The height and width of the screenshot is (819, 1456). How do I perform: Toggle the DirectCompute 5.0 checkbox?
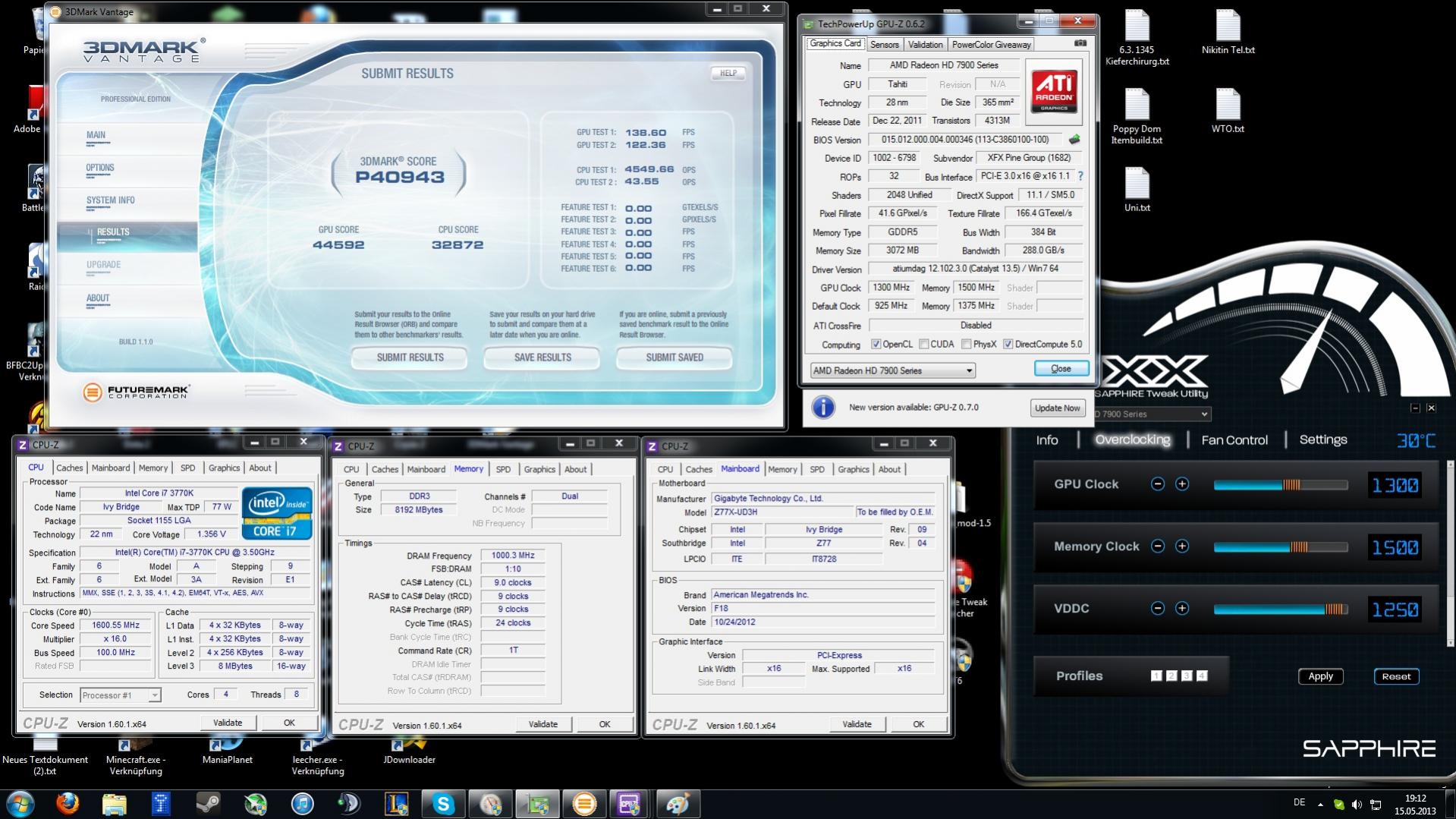point(1008,344)
